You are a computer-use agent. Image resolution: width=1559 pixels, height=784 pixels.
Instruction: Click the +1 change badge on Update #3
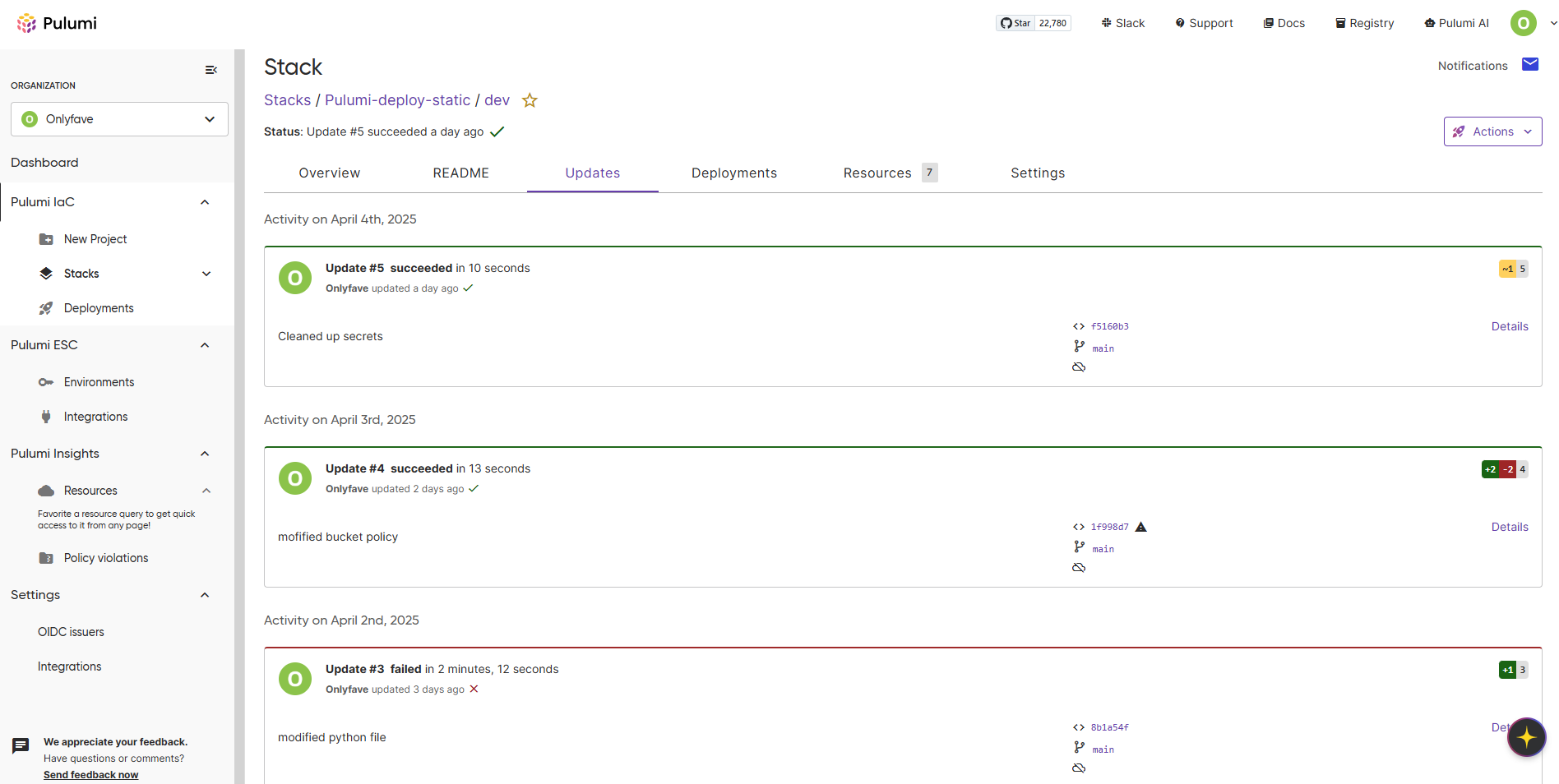1507,670
